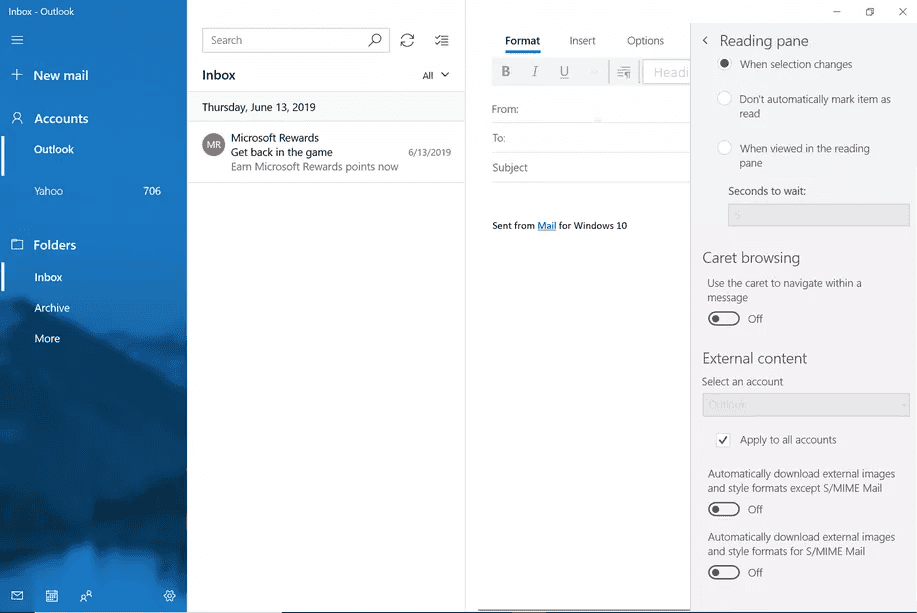The height and width of the screenshot is (613, 917).
Task: Enter selection mode via checklist icon
Action: point(441,40)
